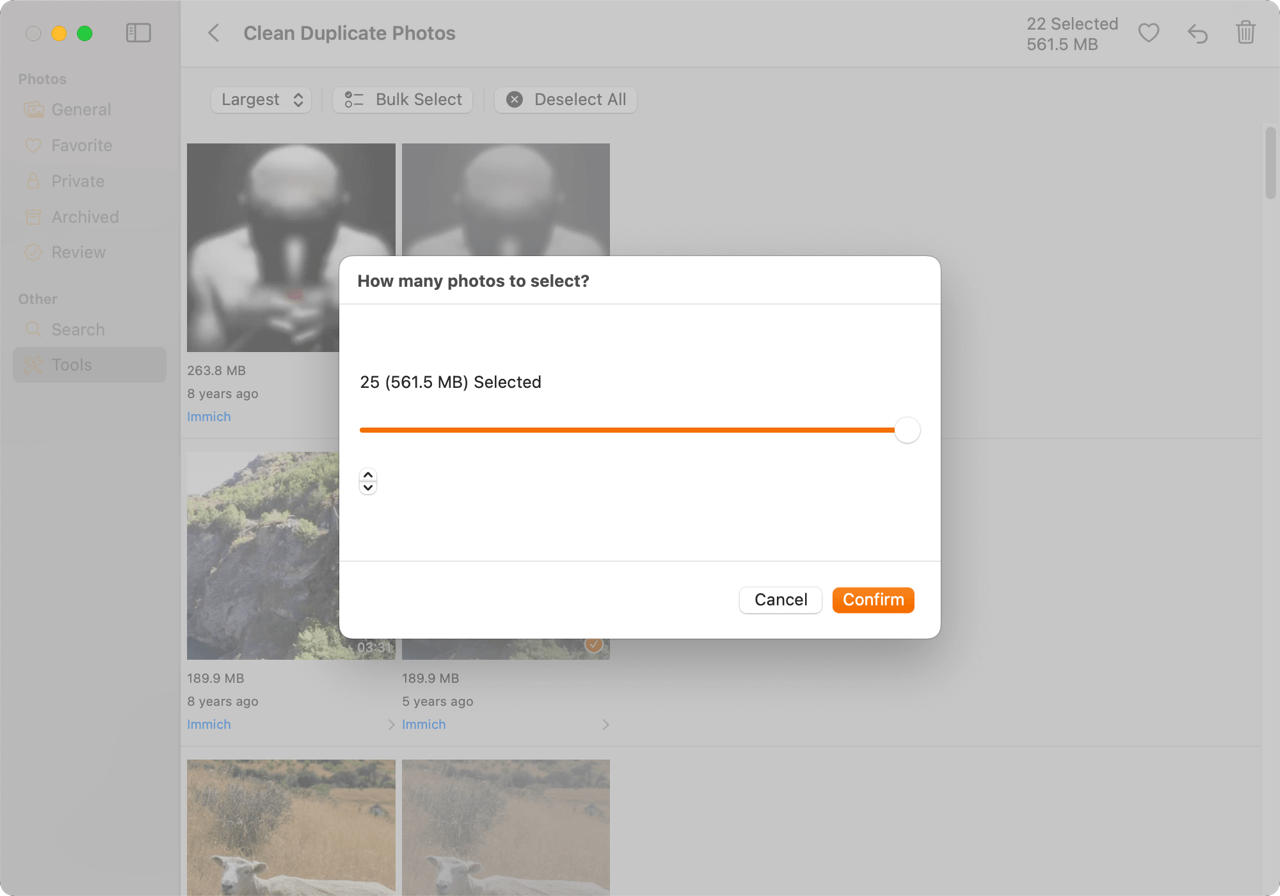Open the Review section in the sidebar
Image resolution: width=1280 pixels, height=896 pixels.
click(x=77, y=252)
